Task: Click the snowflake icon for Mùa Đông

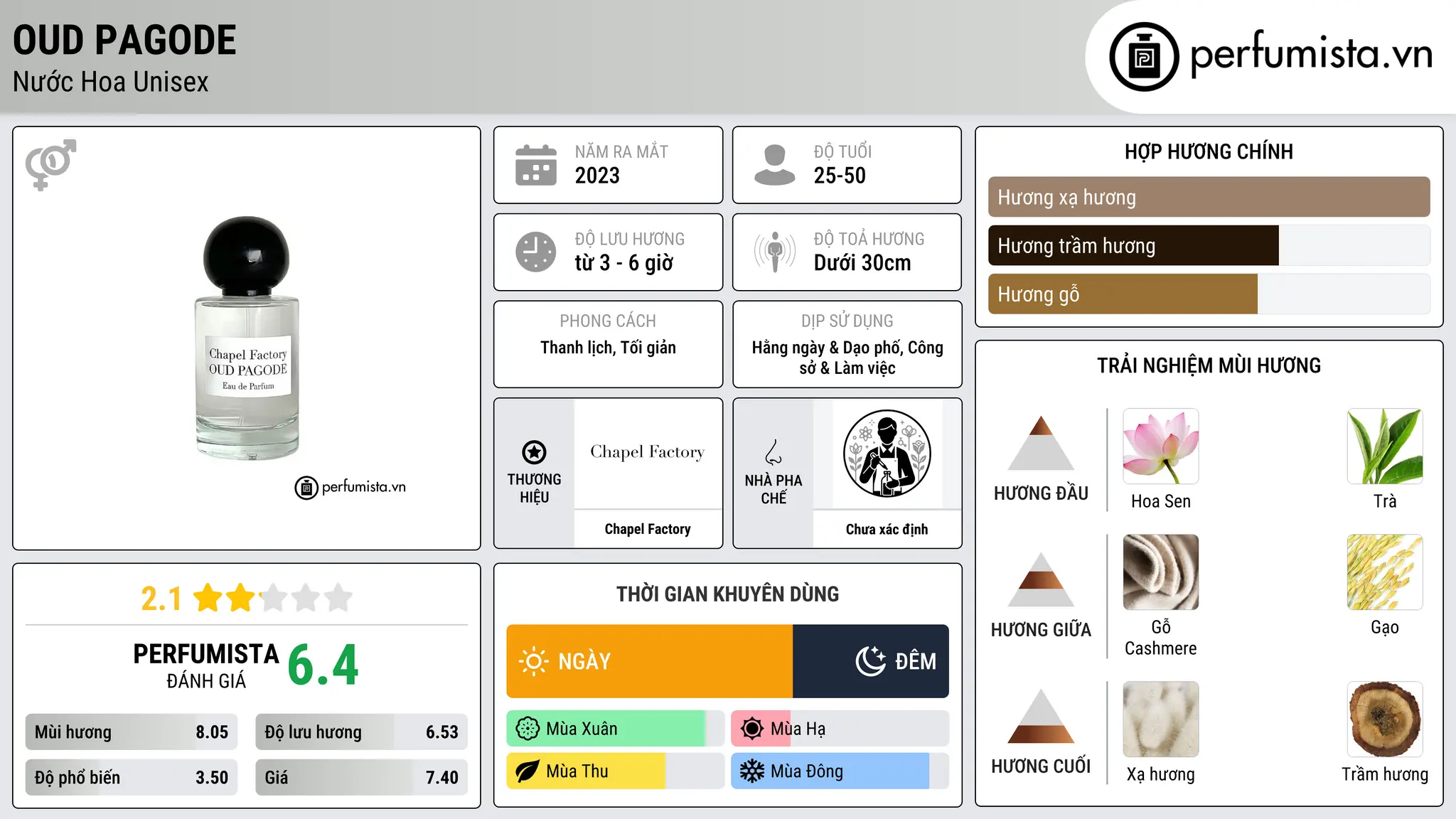Action: [751, 771]
